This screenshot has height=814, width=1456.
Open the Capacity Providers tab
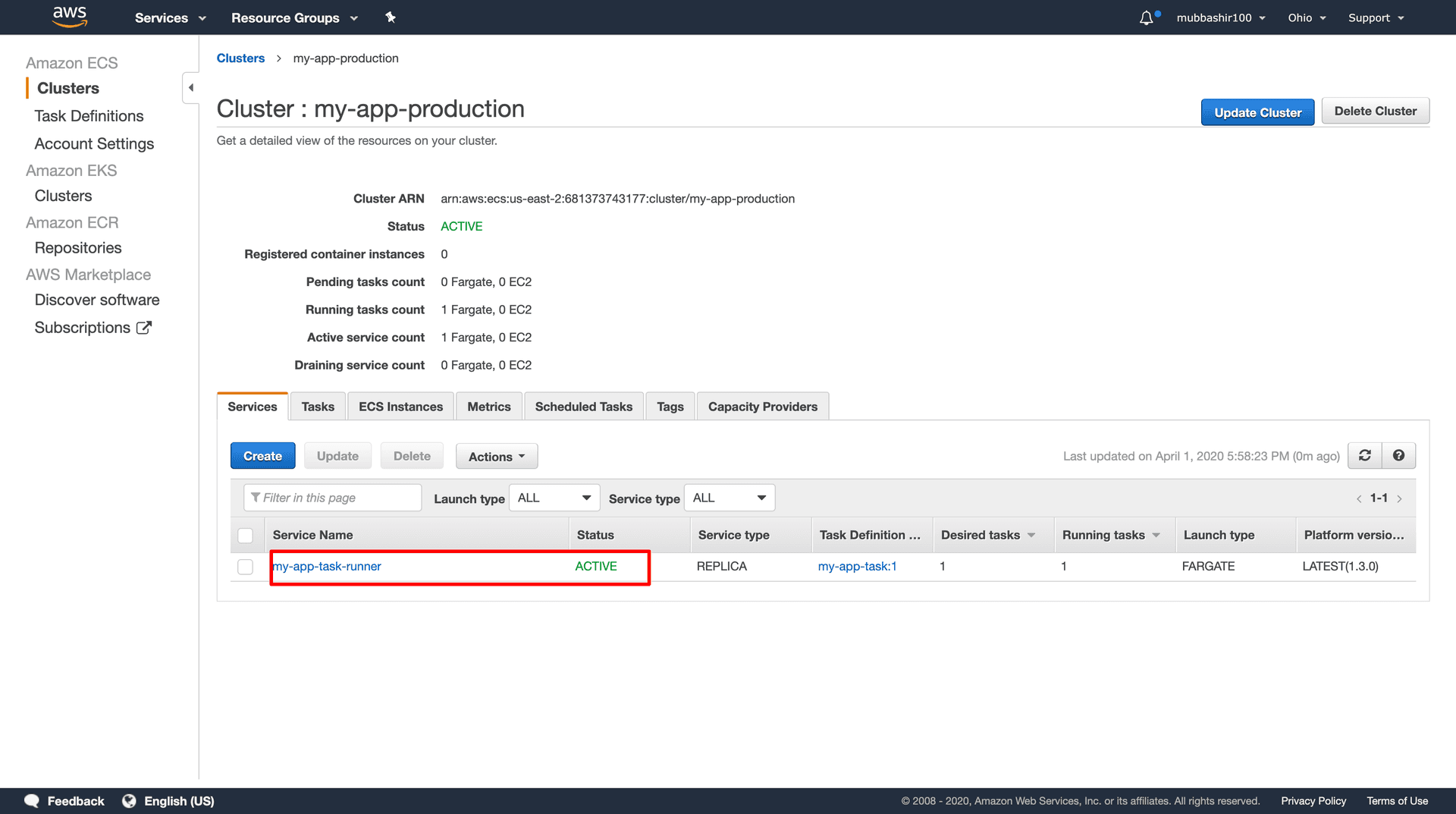click(763, 407)
